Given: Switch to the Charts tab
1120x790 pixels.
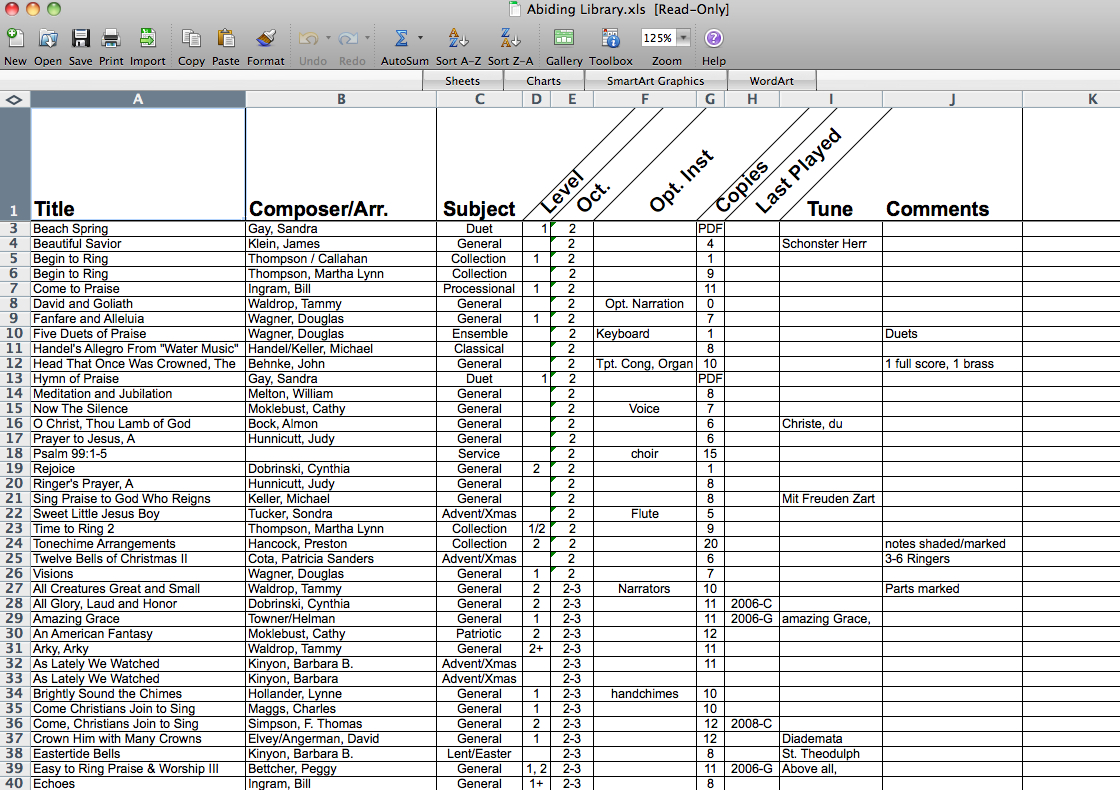Looking at the screenshot, I should click(x=543, y=81).
